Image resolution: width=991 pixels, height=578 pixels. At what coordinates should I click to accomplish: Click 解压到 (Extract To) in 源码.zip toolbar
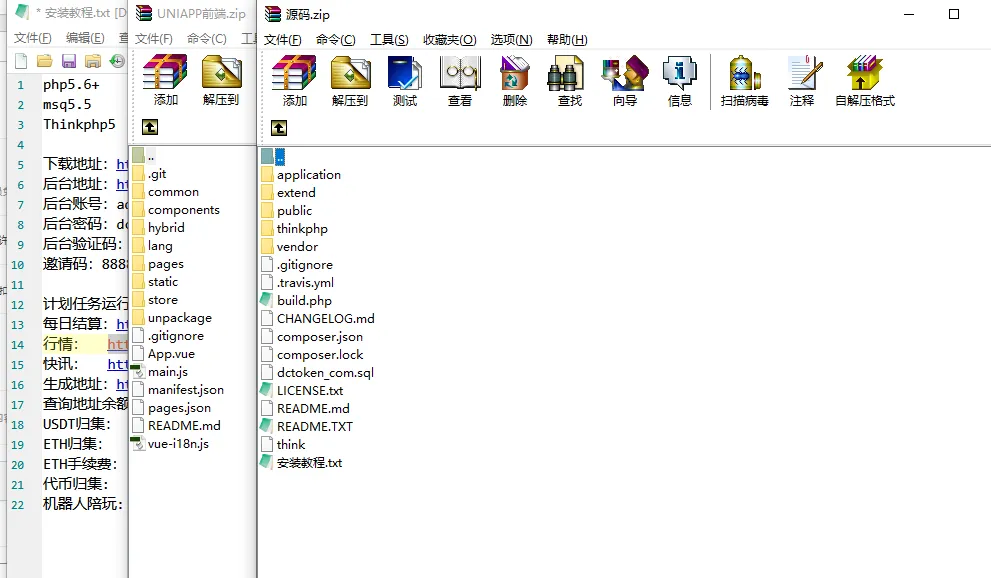[350, 80]
